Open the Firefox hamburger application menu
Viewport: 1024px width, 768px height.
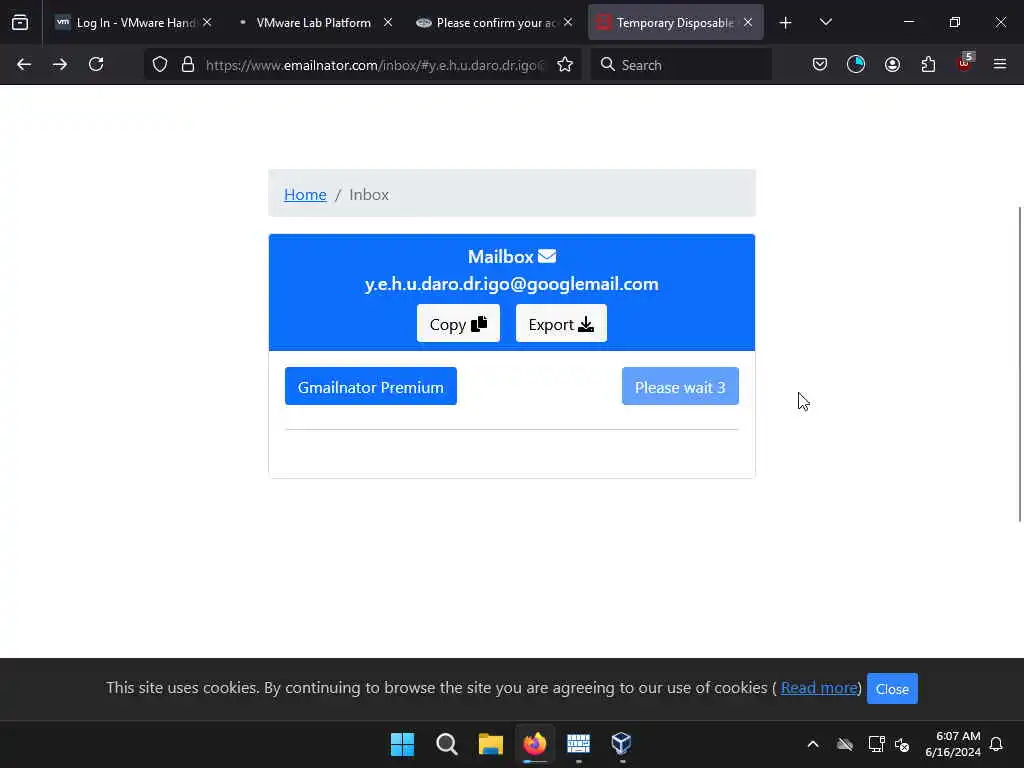[1000, 64]
